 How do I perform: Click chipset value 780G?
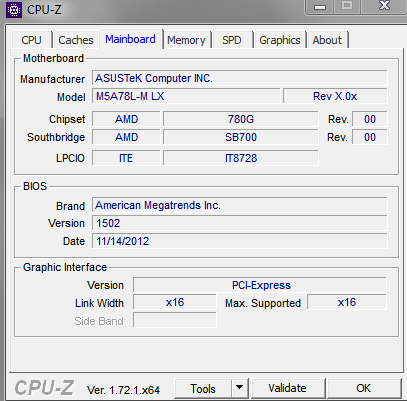point(241,119)
